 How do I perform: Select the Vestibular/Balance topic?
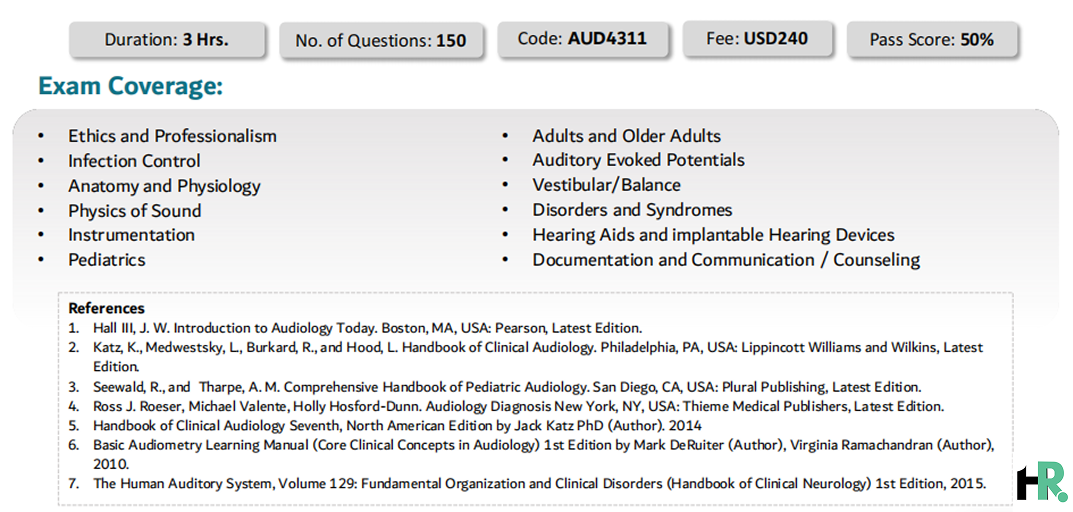606,185
